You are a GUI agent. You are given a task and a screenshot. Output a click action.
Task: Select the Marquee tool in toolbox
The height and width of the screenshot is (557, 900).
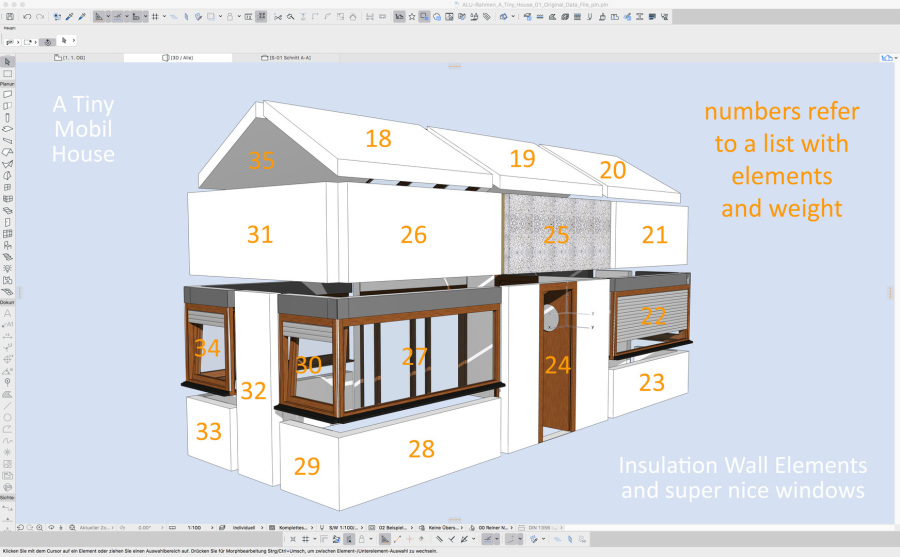pyautogui.click(x=7, y=74)
